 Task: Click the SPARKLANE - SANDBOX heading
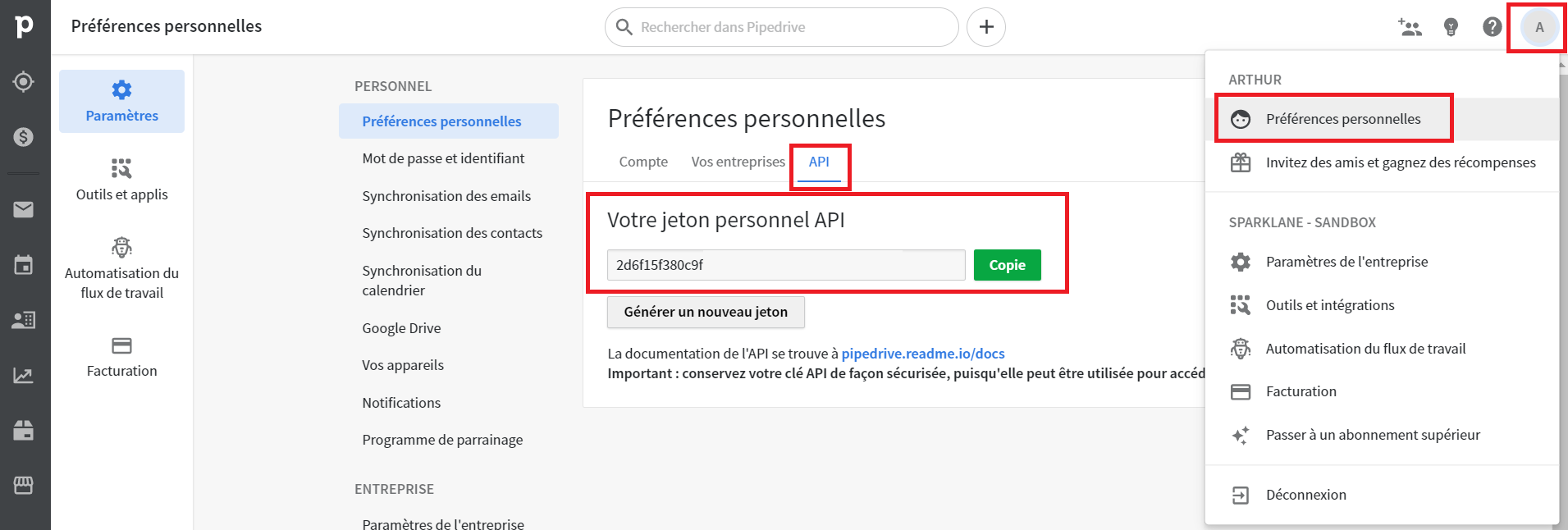click(x=1302, y=222)
